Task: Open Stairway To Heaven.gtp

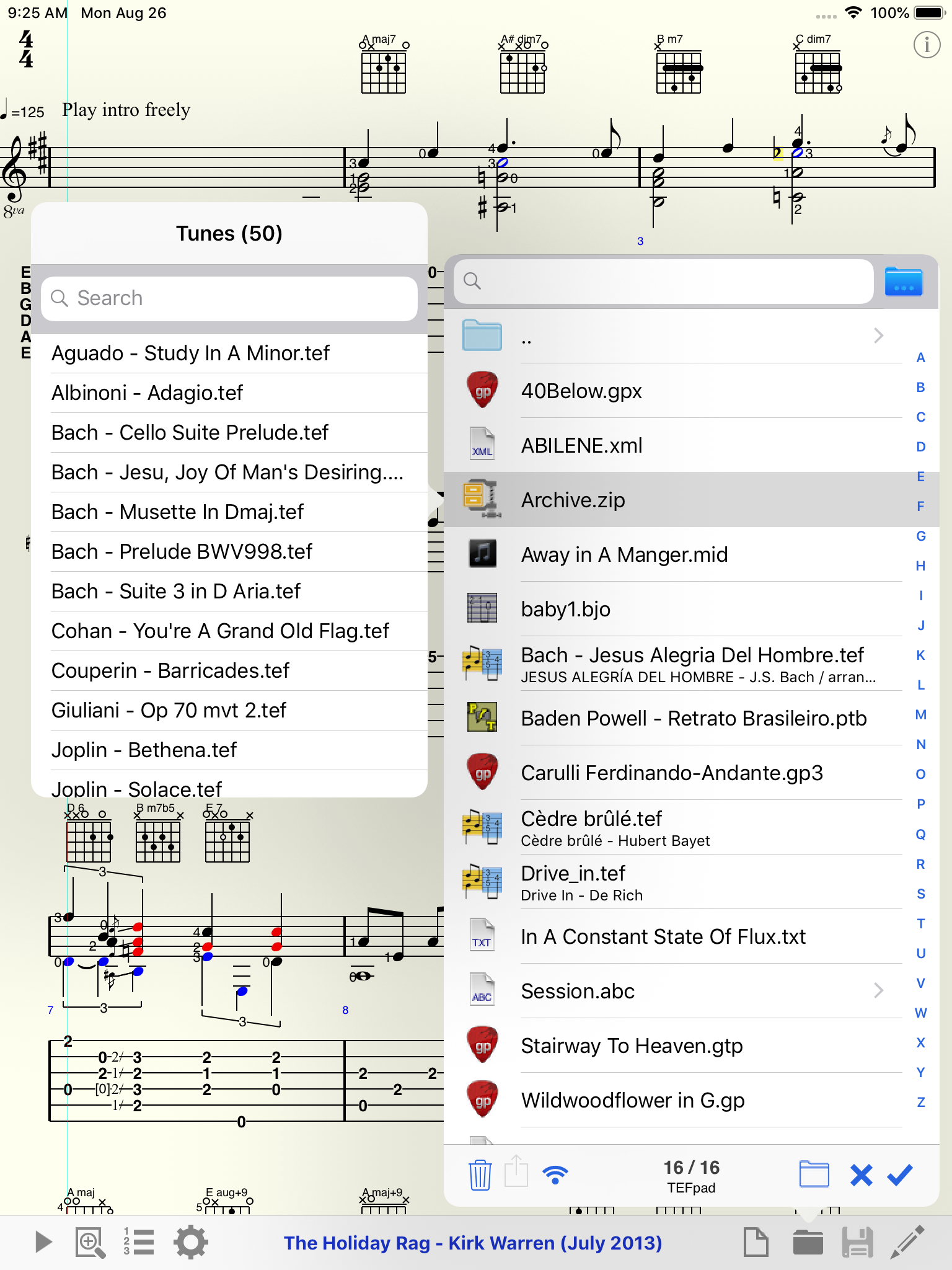Action: coord(673,1046)
